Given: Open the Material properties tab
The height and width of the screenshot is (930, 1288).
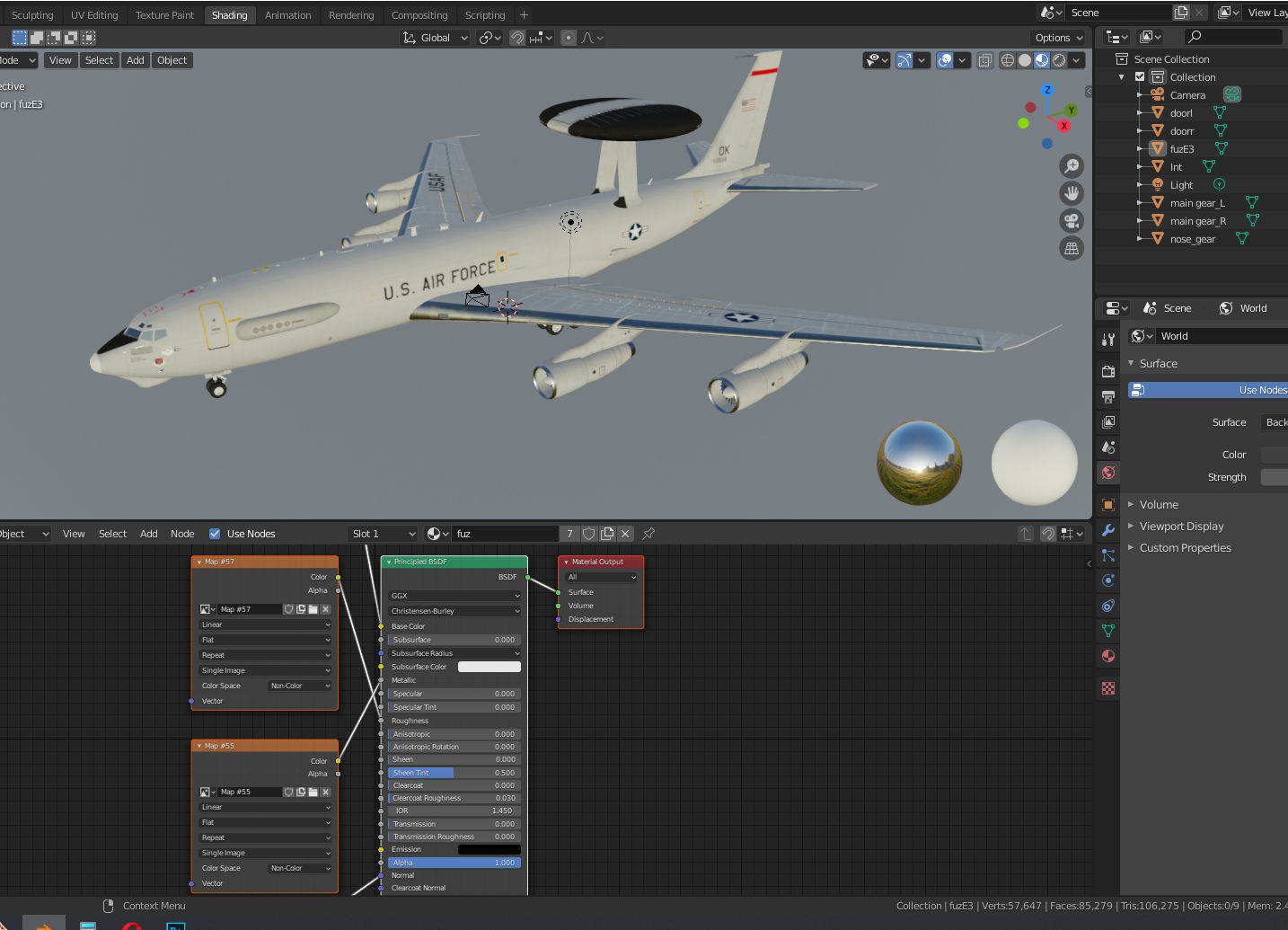Looking at the screenshot, I should pos(1108,656).
